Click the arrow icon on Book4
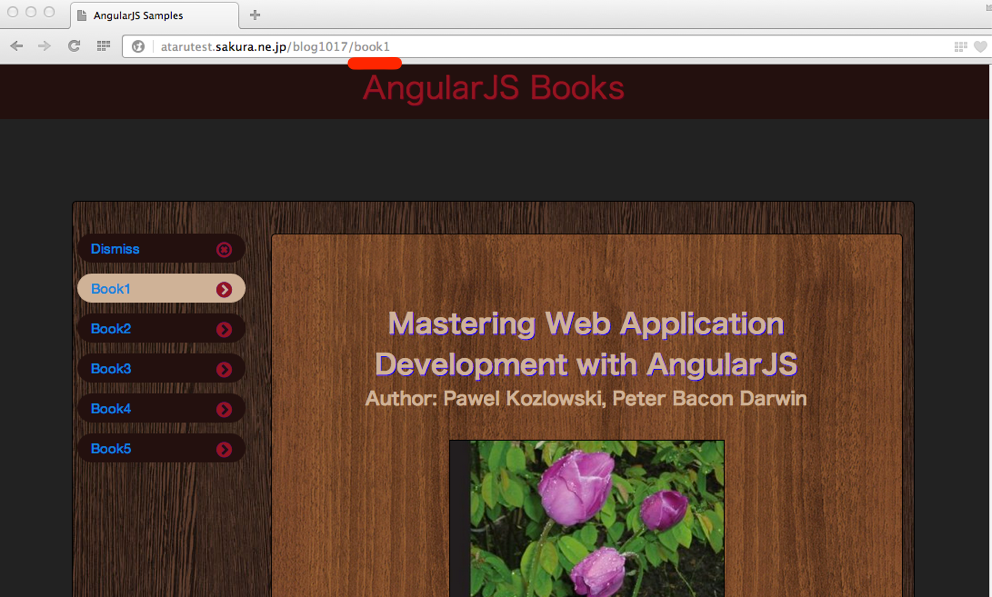This screenshot has height=597, width=992. (x=224, y=409)
